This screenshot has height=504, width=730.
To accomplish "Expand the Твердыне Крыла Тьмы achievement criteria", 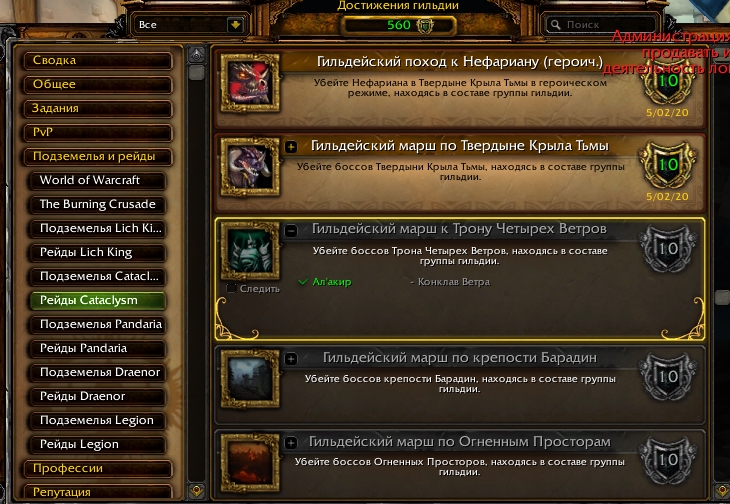I will coord(291,147).
